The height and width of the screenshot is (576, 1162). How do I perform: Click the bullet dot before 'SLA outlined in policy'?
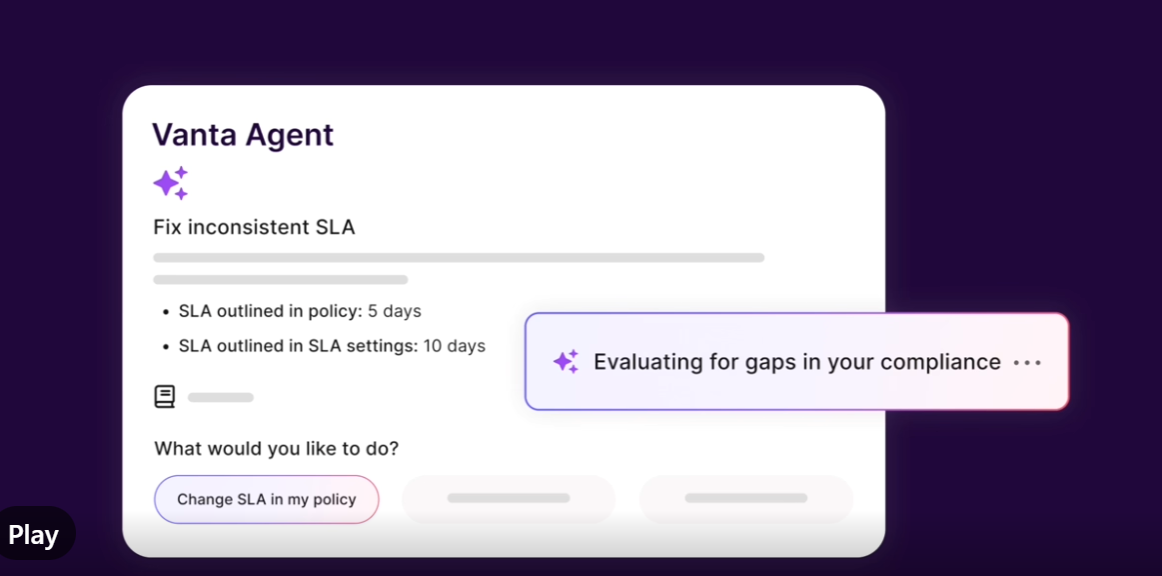[165, 312]
